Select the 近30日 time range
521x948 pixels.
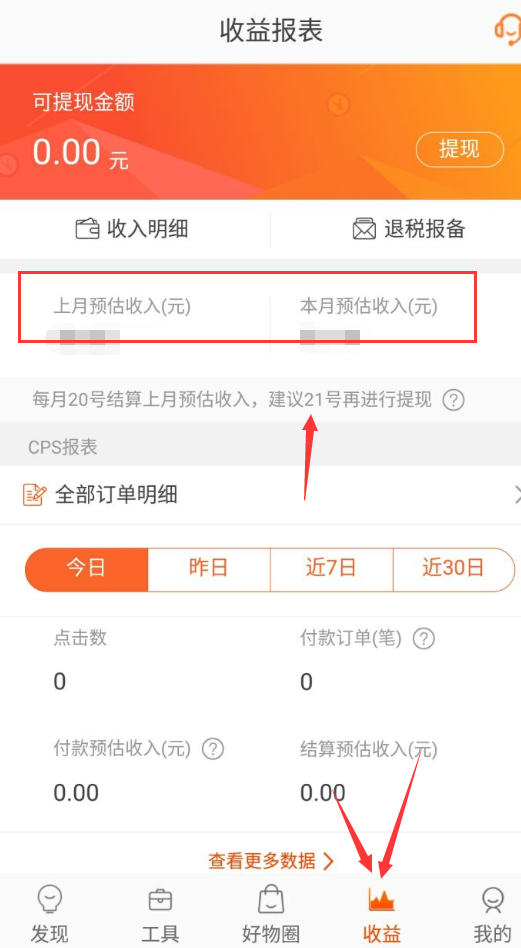(x=454, y=570)
